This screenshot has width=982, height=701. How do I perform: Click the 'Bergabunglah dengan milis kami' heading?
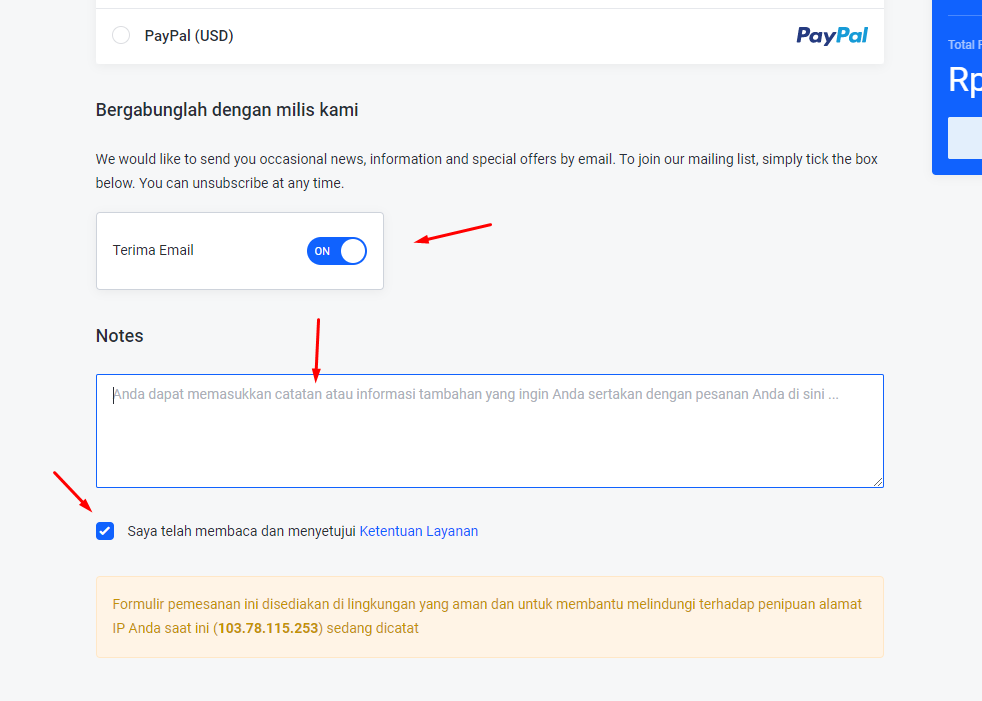(227, 110)
